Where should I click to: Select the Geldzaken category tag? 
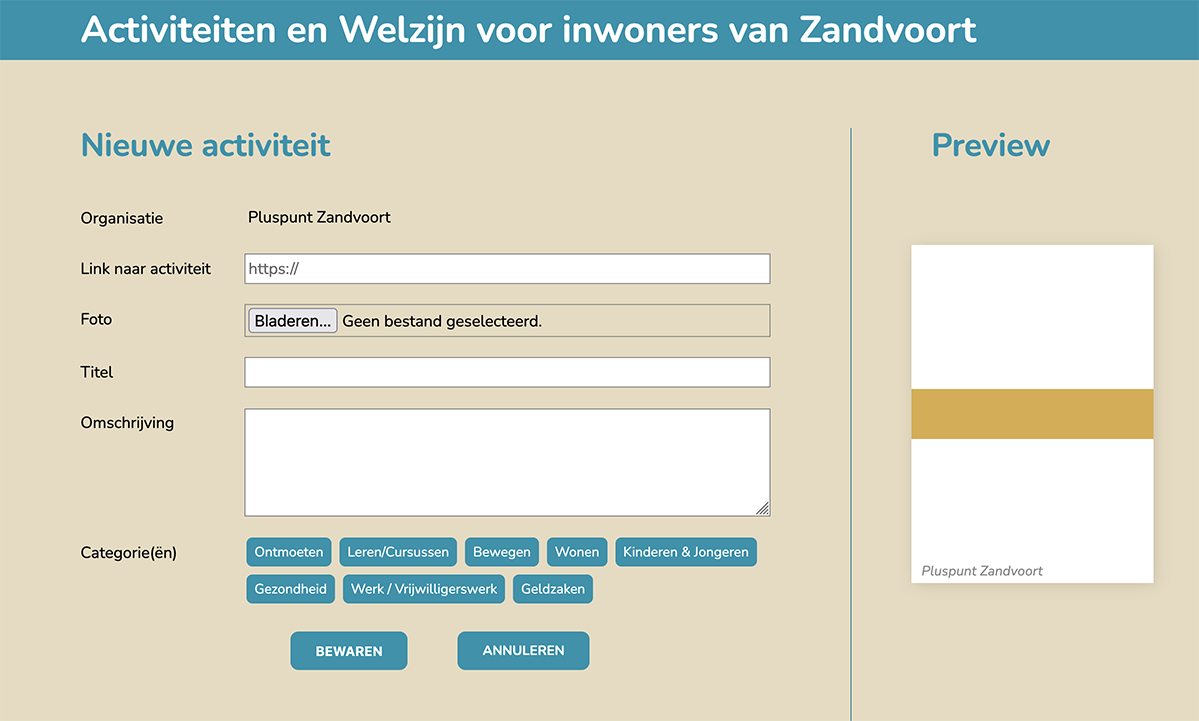553,589
